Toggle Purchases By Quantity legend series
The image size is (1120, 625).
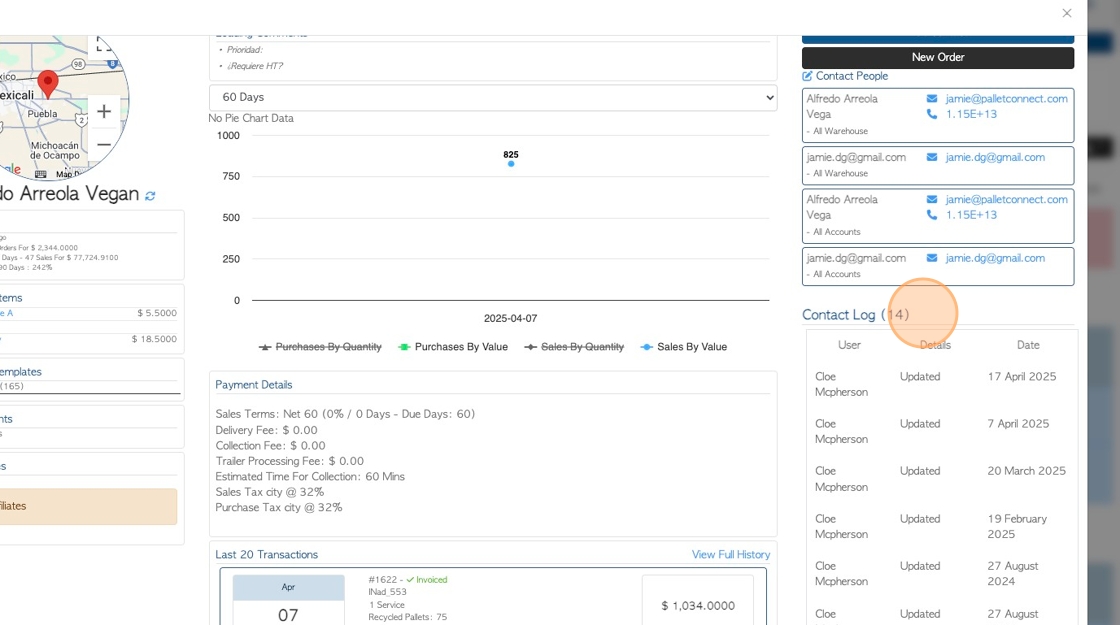(x=320, y=347)
